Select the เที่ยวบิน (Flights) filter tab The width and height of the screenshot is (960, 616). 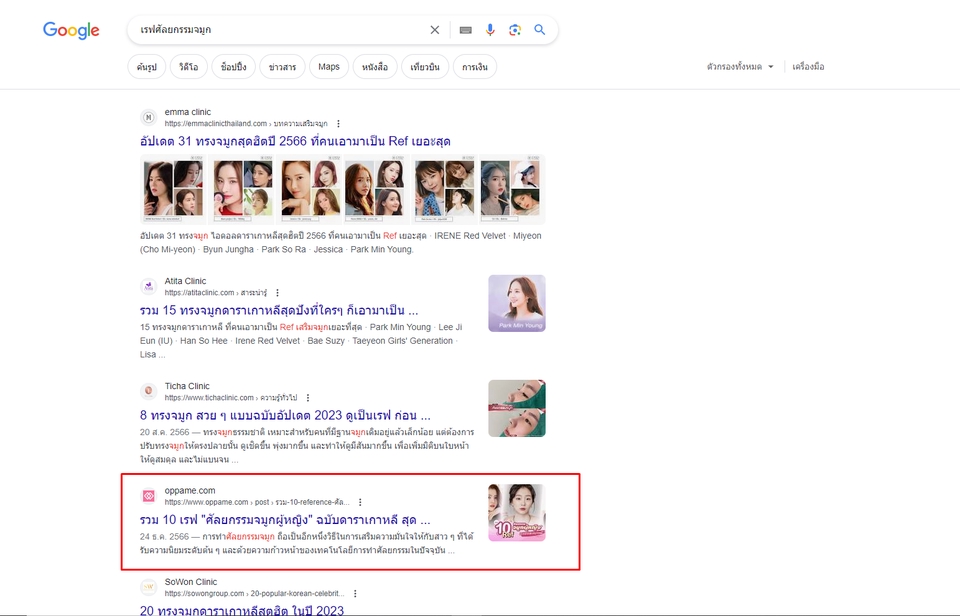(425, 67)
